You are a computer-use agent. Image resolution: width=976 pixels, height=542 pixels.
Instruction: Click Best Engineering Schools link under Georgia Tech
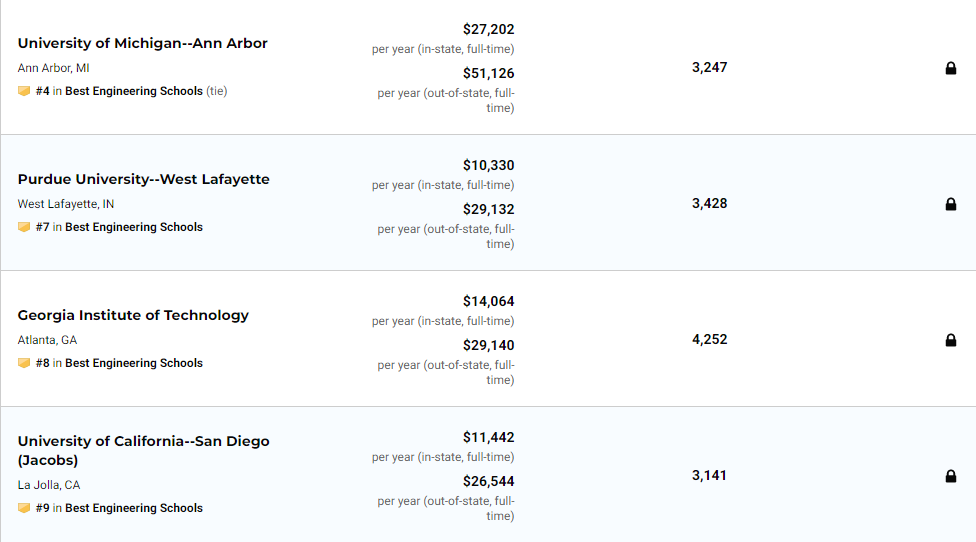pos(134,363)
